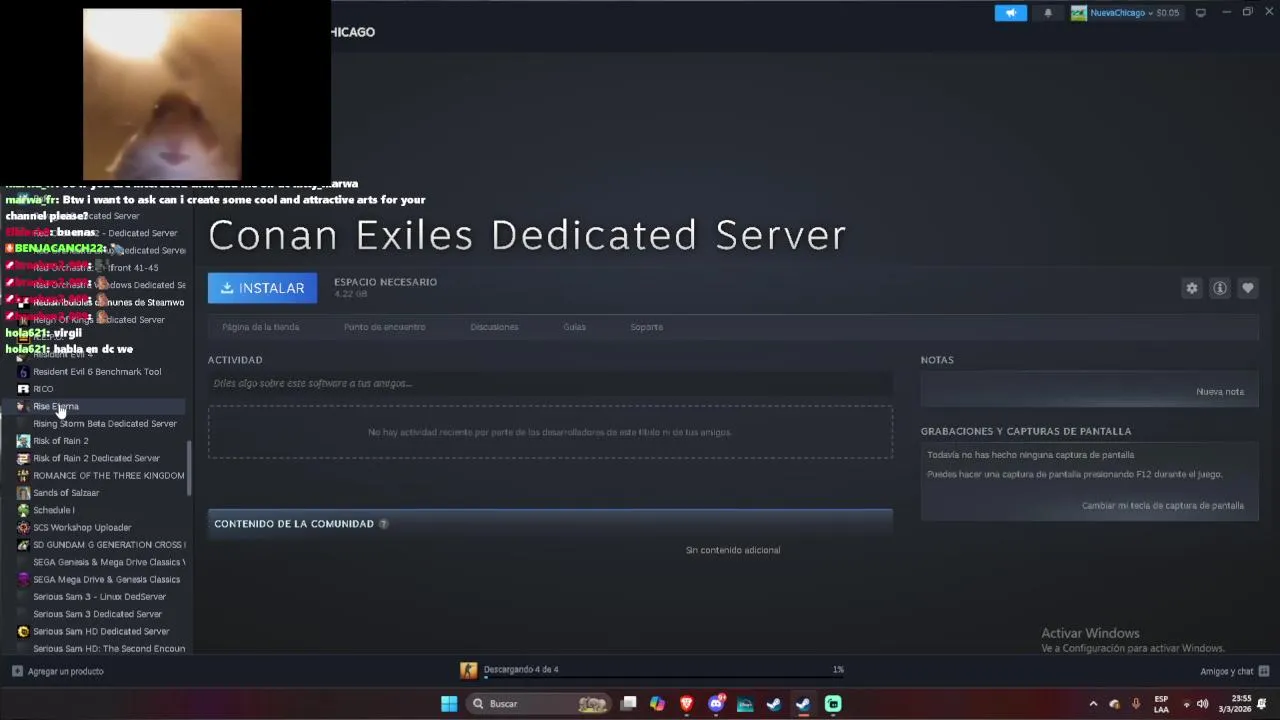Open the game info icon
Viewport: 1280px width, 720px height.
(x=1220, y=288)
